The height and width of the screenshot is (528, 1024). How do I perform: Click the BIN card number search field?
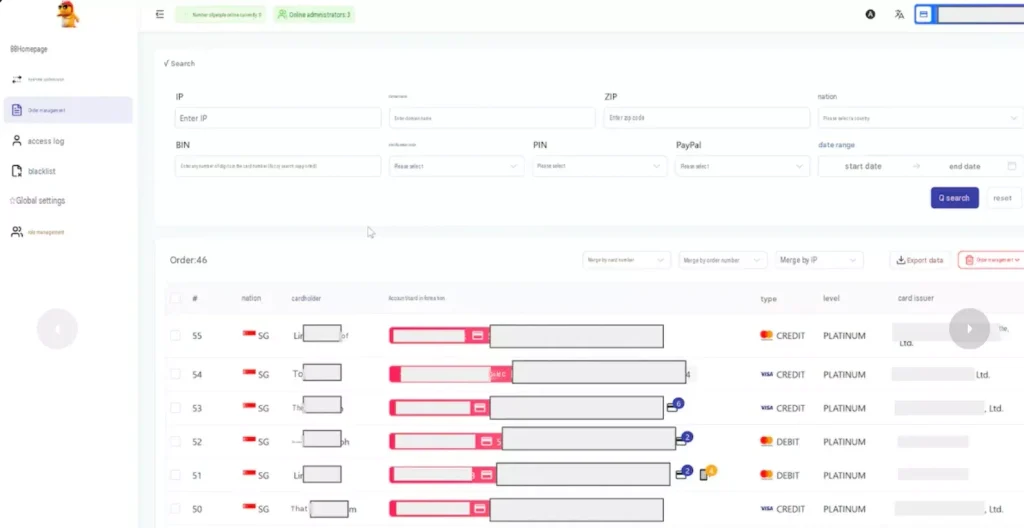coord(278,166)
